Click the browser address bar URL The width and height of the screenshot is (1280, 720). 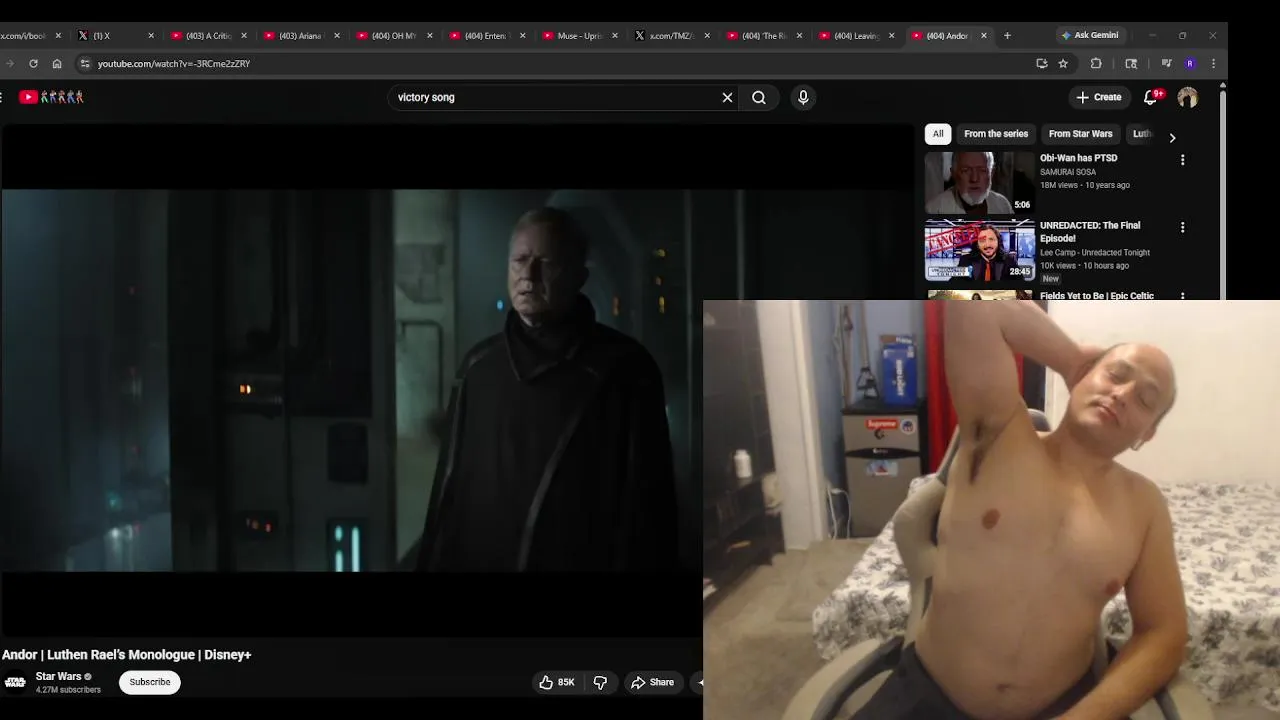click(x=174, y=63)
